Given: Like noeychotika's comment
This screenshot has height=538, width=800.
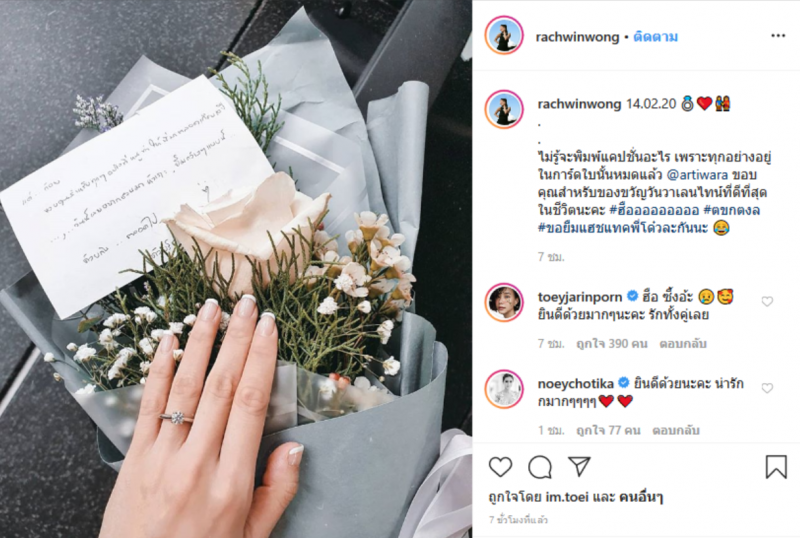Looking at the screenshot, I should point(767,388).
